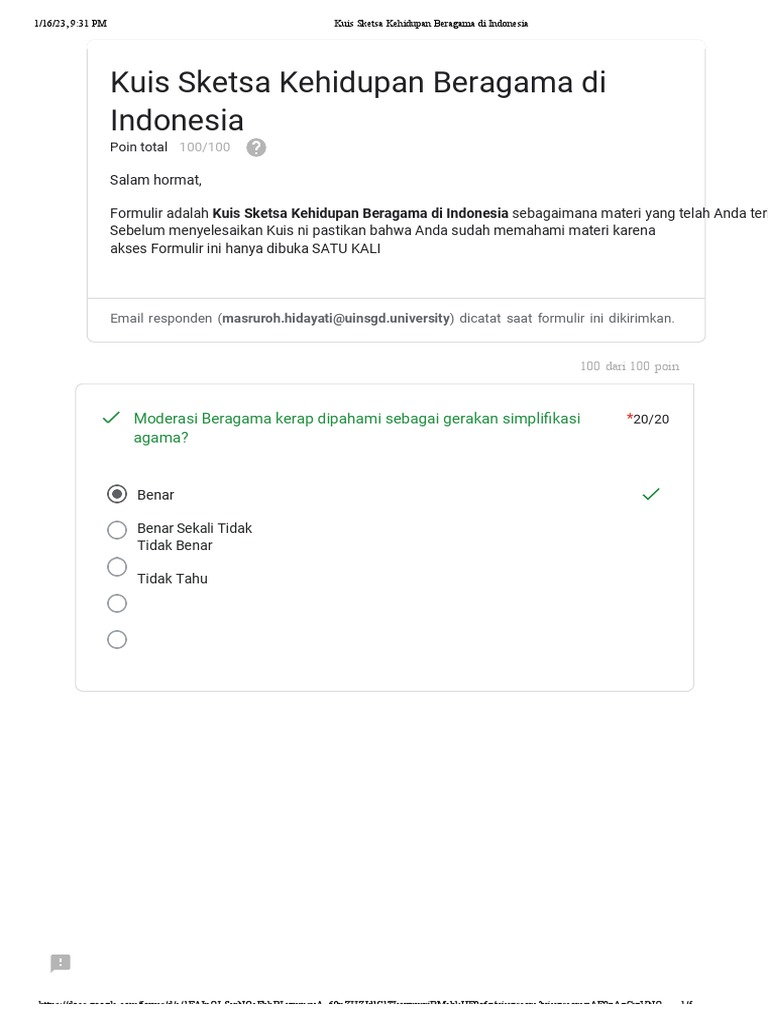Click the small page header title at top
The width and height of the screenshot is (768, 1024).
(x=431, y=23)
